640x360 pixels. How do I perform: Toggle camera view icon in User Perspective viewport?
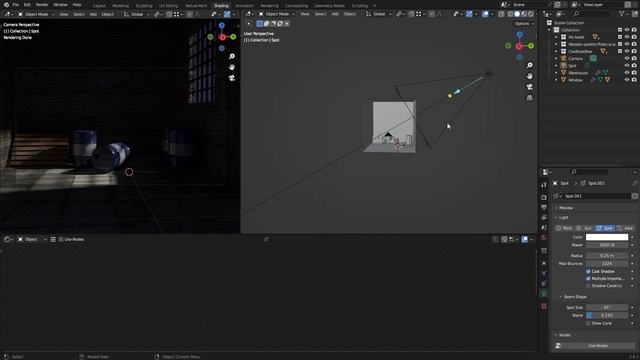(529, 87)
